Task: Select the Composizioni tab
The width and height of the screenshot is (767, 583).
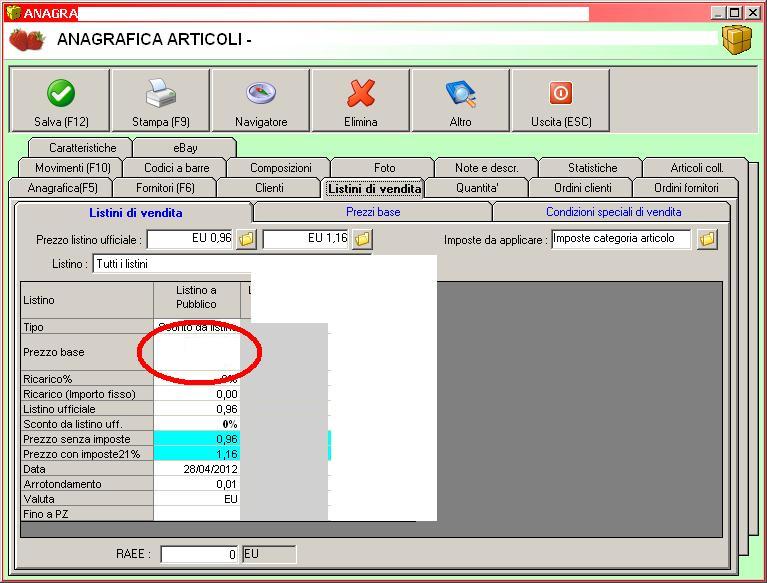Action: [x=280, y=168]
